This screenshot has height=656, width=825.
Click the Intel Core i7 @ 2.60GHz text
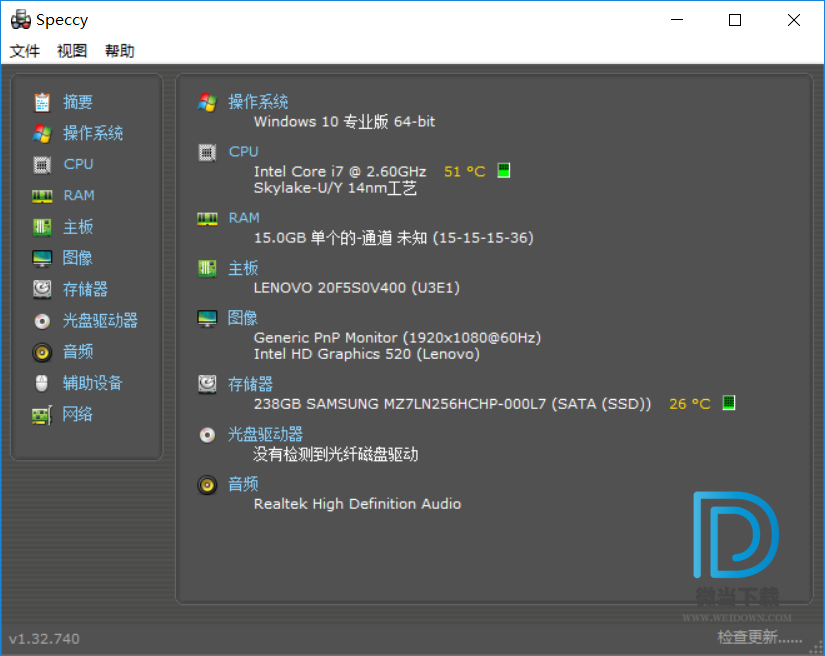pyautogui.click(x=340, y=171)
